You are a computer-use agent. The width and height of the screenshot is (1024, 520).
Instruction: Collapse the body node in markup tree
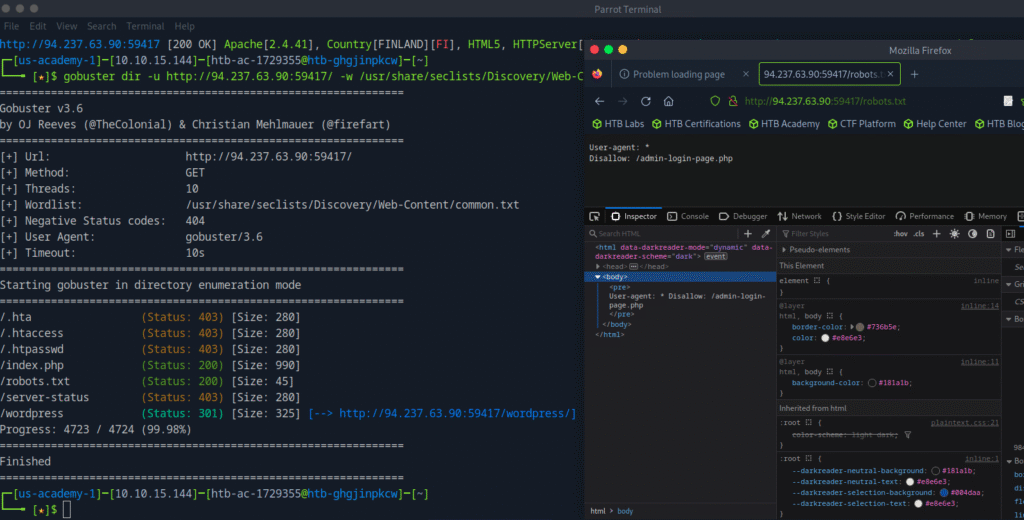coord(599,277)
